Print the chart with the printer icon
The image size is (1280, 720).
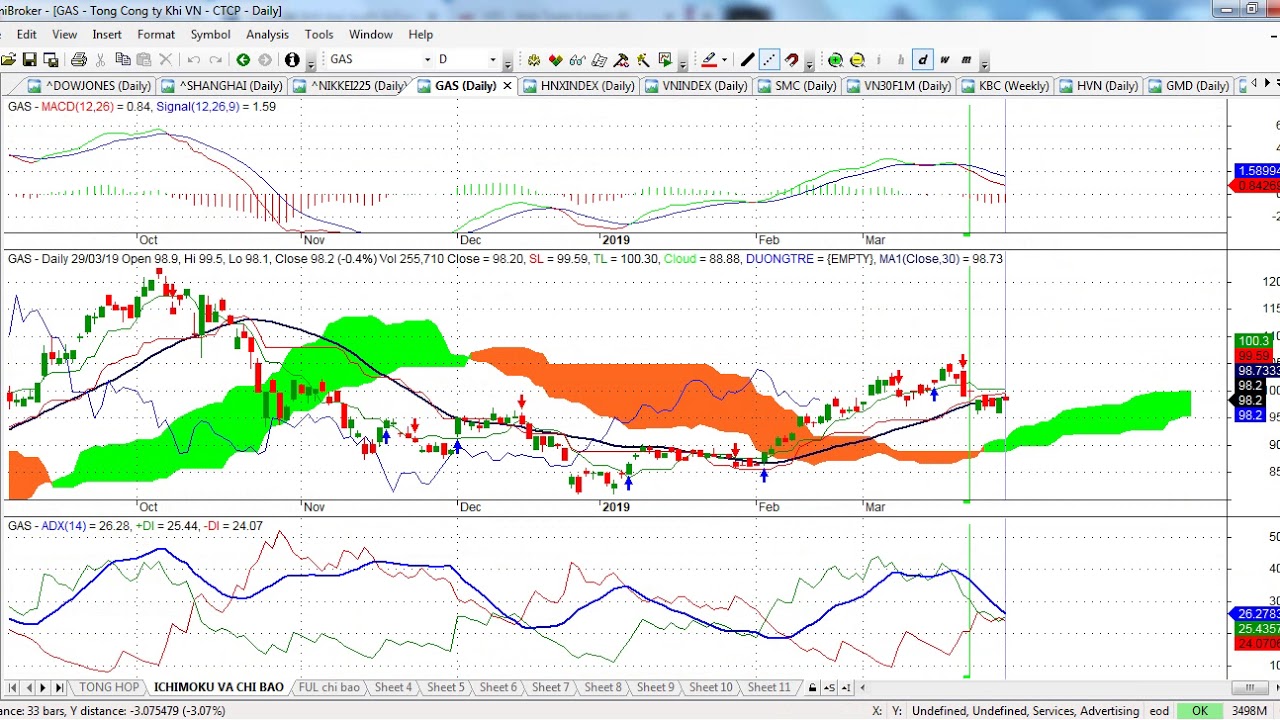(x=79, y=60)
